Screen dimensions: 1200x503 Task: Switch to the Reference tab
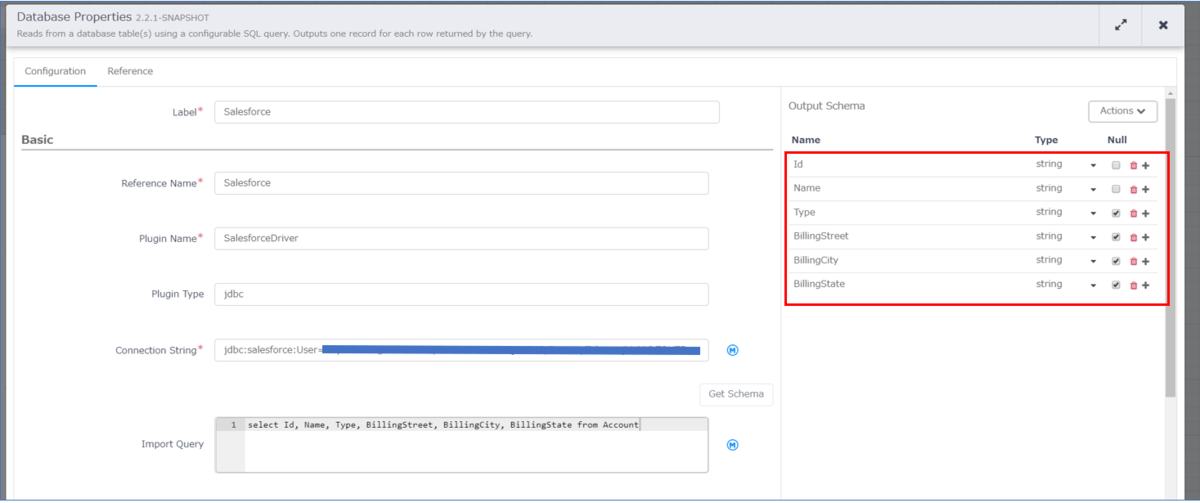[x=130, y=71]
